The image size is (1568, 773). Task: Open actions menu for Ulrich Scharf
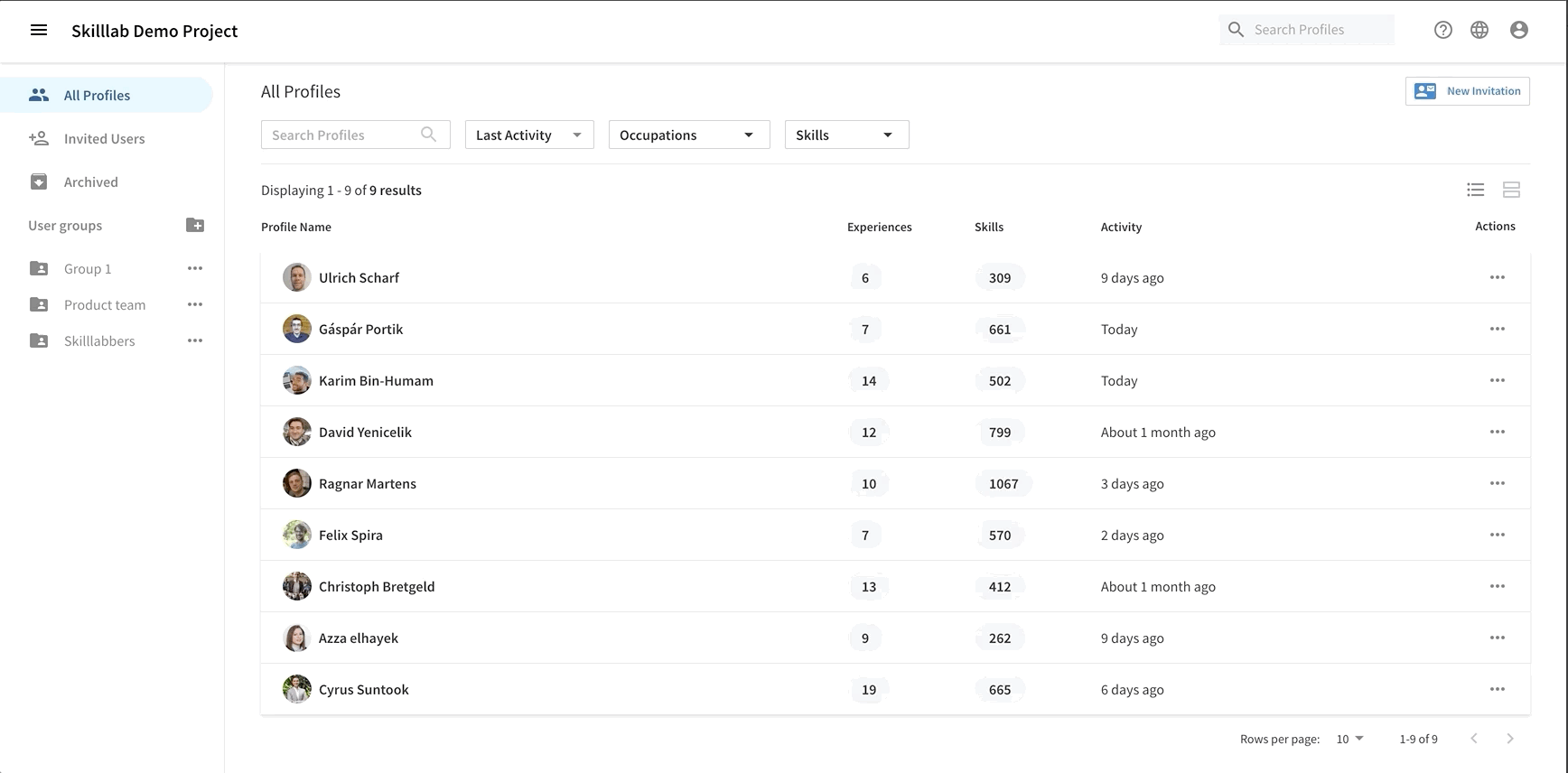pos(1498,277)
